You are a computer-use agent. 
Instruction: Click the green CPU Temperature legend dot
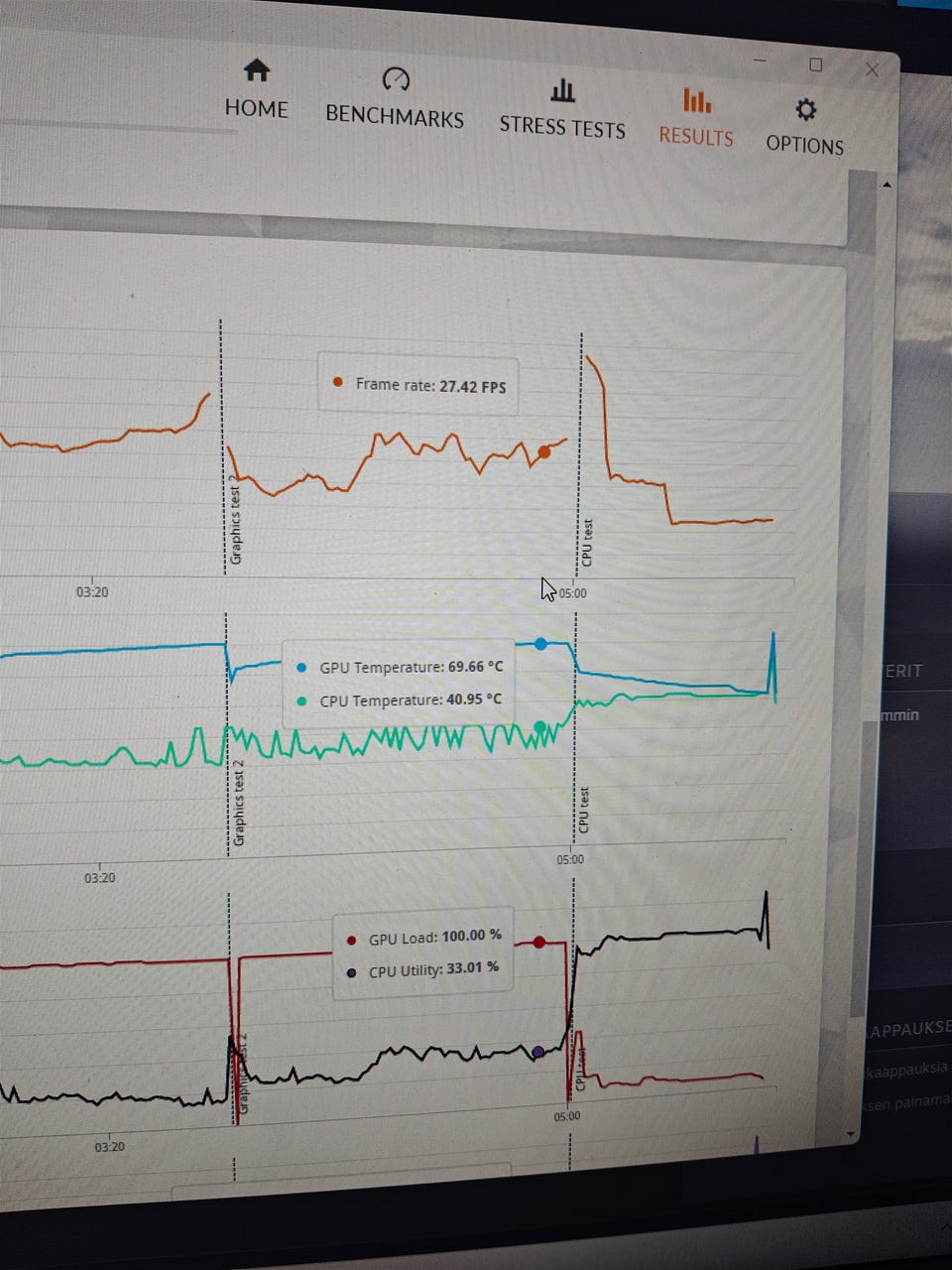(x=301, y=701)
